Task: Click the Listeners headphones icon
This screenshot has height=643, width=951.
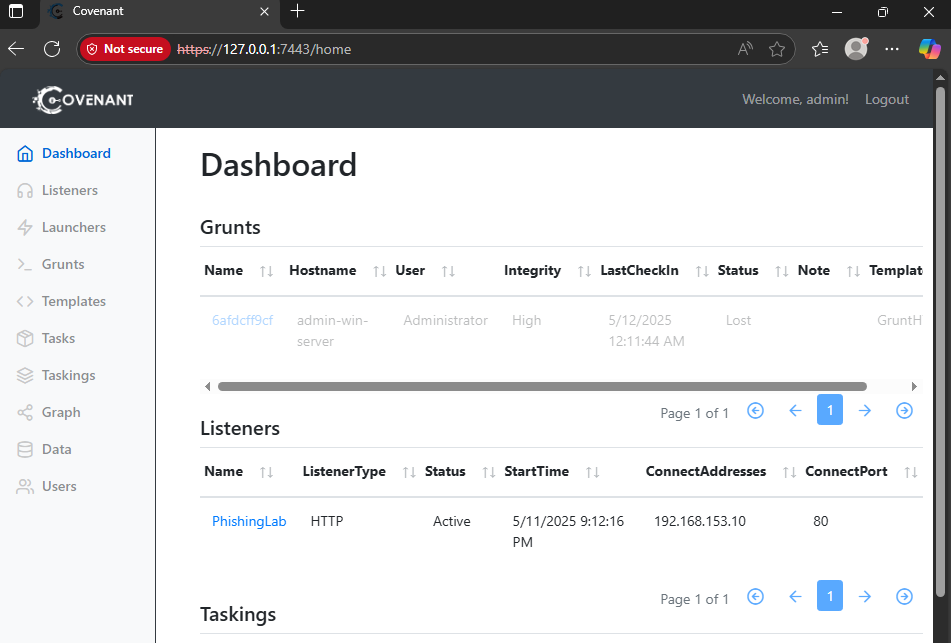Action: pyautogui.click(x=25, y=190)
